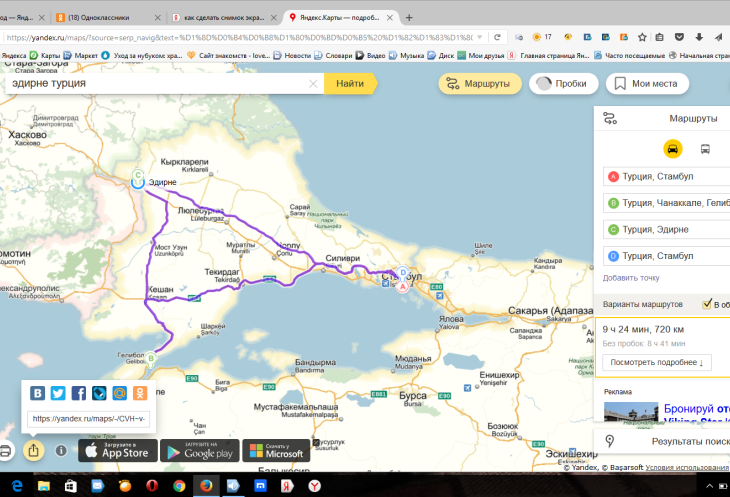
Task: Click Добавить точку link
Action: tap(631, 278)
